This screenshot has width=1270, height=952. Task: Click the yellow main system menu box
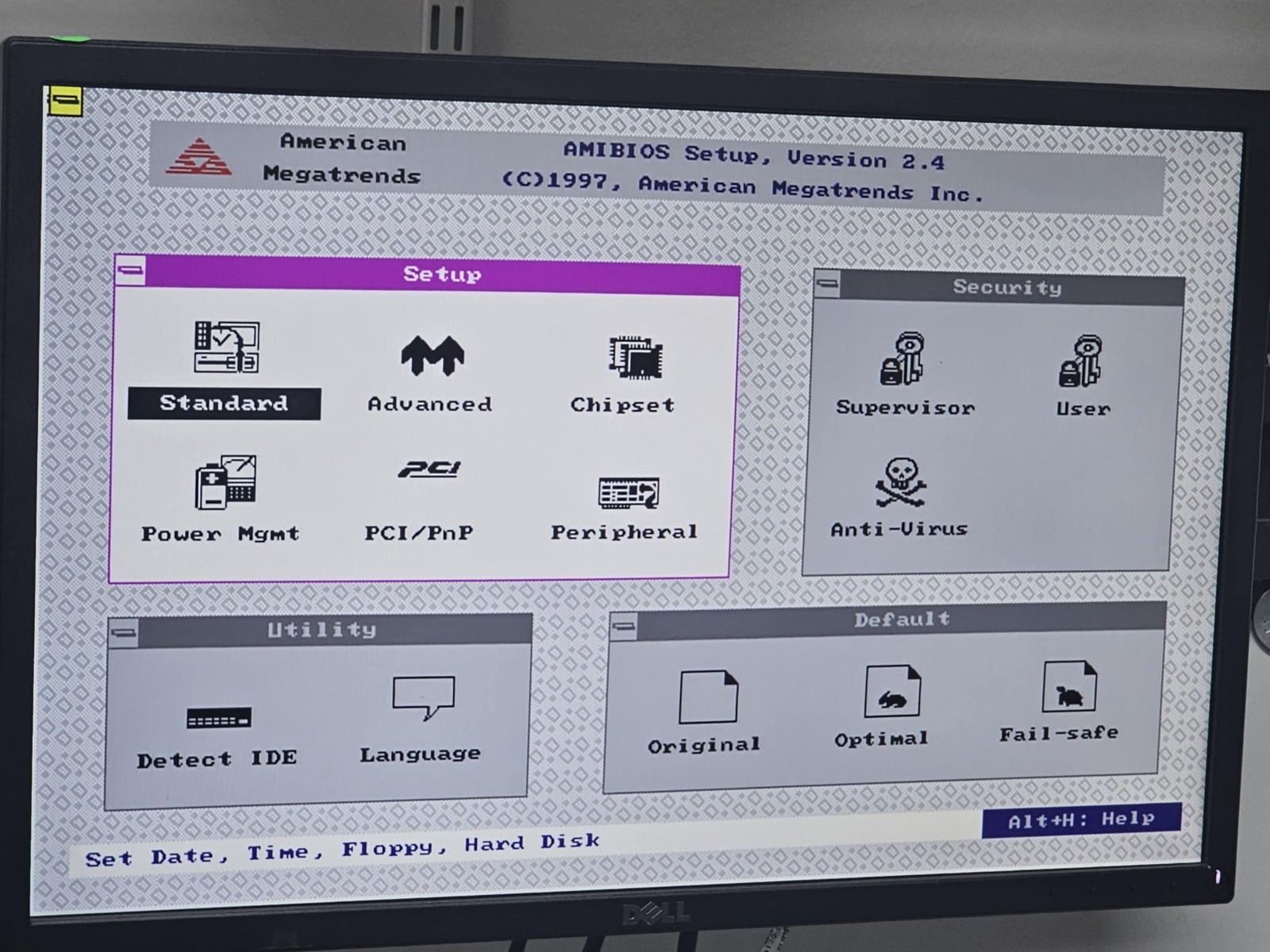[x=65, y=101]
